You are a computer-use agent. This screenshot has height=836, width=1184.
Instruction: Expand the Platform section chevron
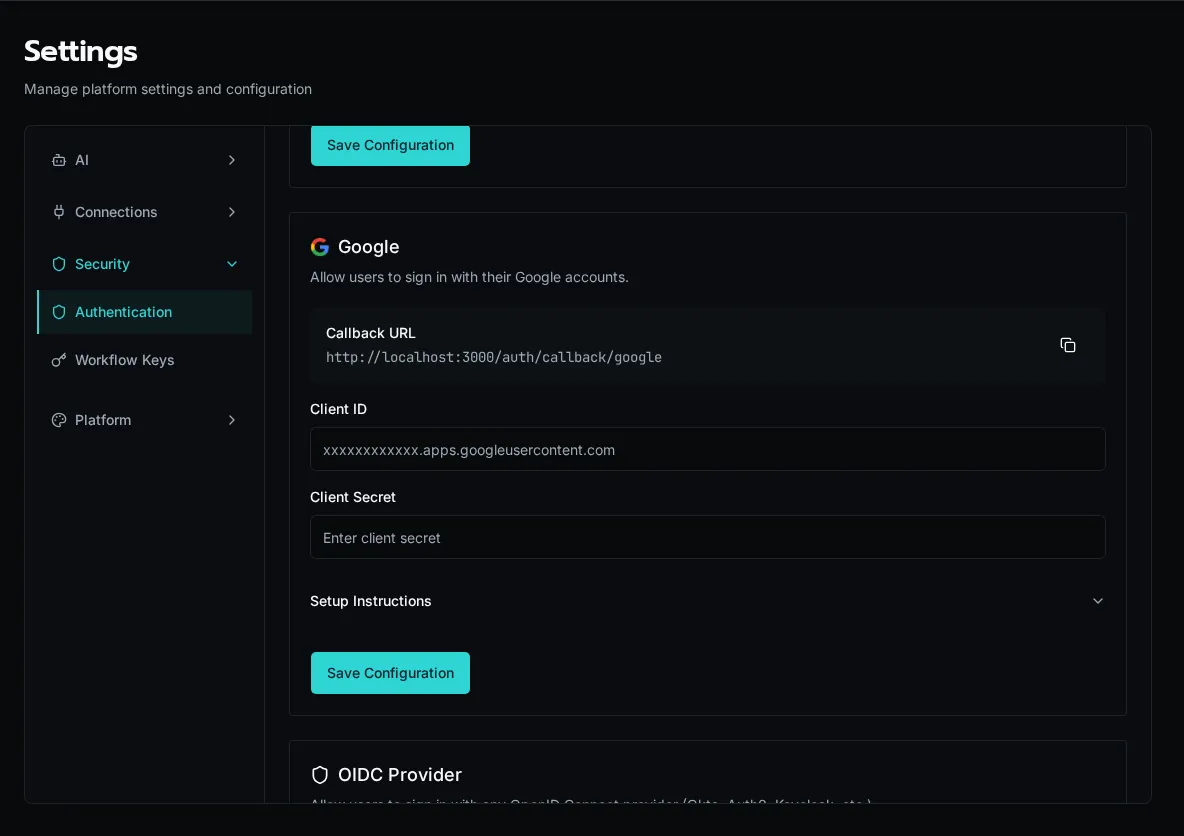232,420
